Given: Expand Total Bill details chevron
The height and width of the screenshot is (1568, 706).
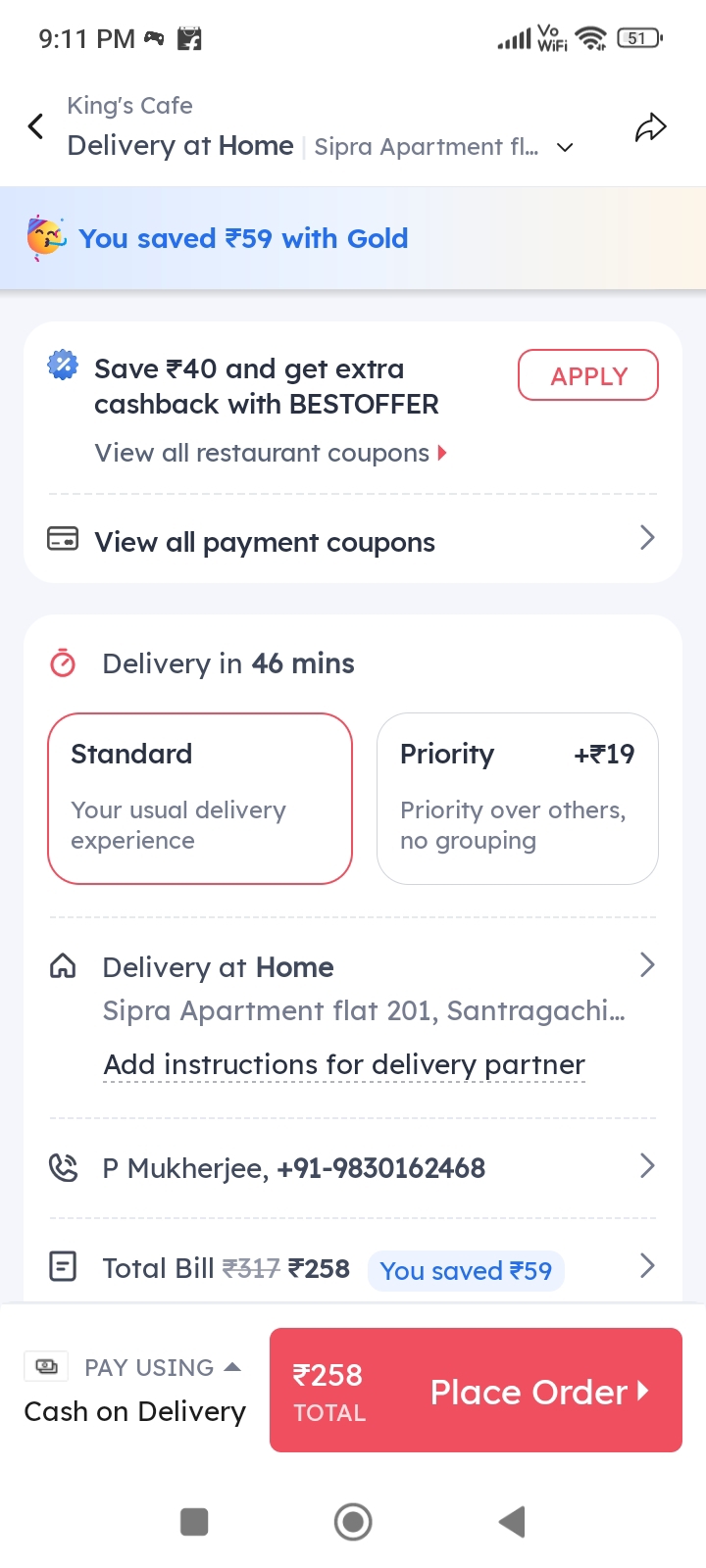Looking at the screenshot, I should [646, 1266].
